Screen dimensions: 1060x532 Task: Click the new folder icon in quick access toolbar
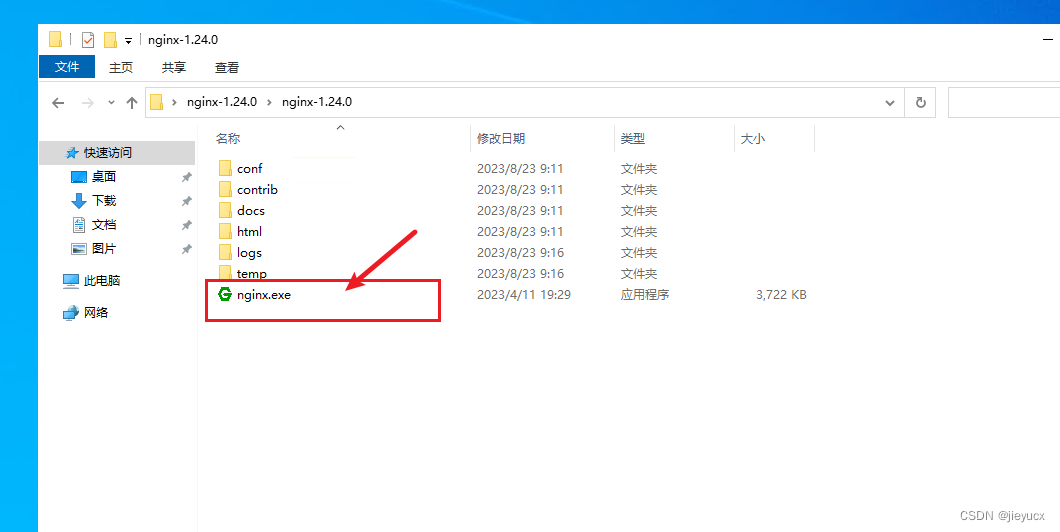click(x=111, y=40)
